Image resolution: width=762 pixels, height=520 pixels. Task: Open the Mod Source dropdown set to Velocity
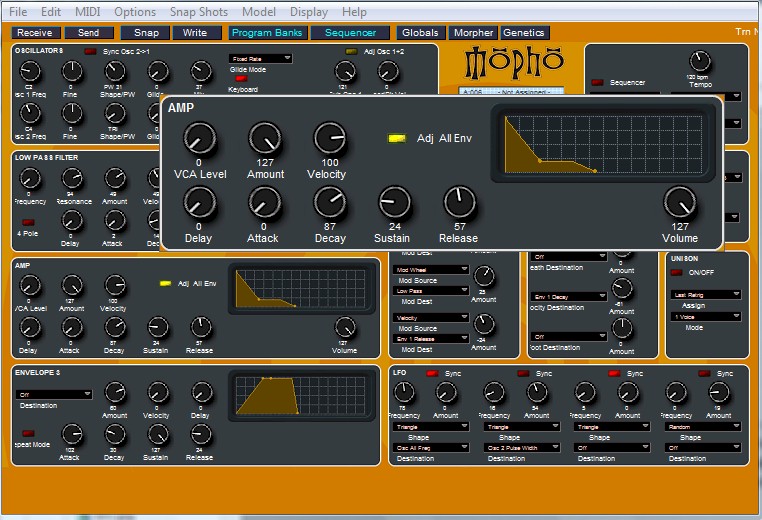click(431, 317)
